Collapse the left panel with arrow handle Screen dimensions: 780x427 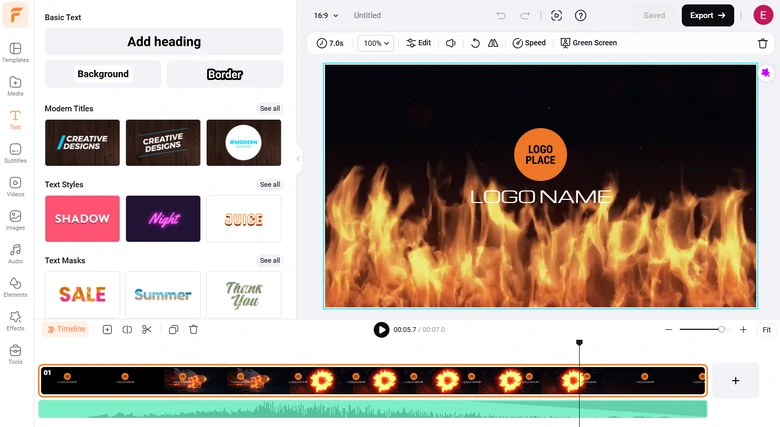tap(298, 159)
